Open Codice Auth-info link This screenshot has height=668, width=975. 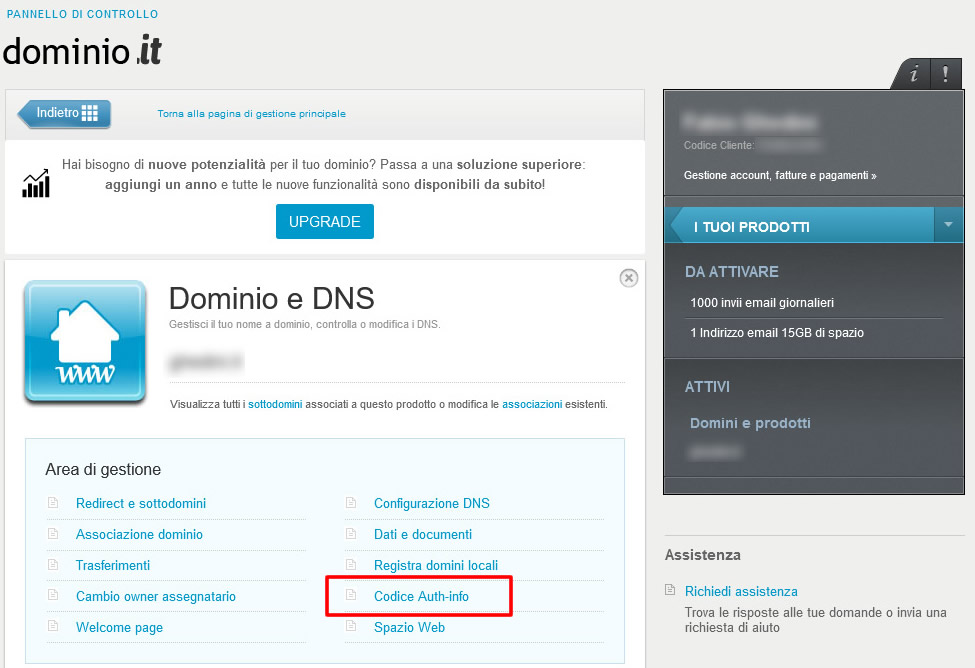(421, 596)
